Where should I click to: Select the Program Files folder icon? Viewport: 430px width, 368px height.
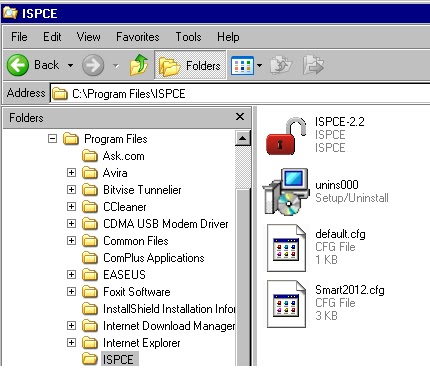click(71, 138)
